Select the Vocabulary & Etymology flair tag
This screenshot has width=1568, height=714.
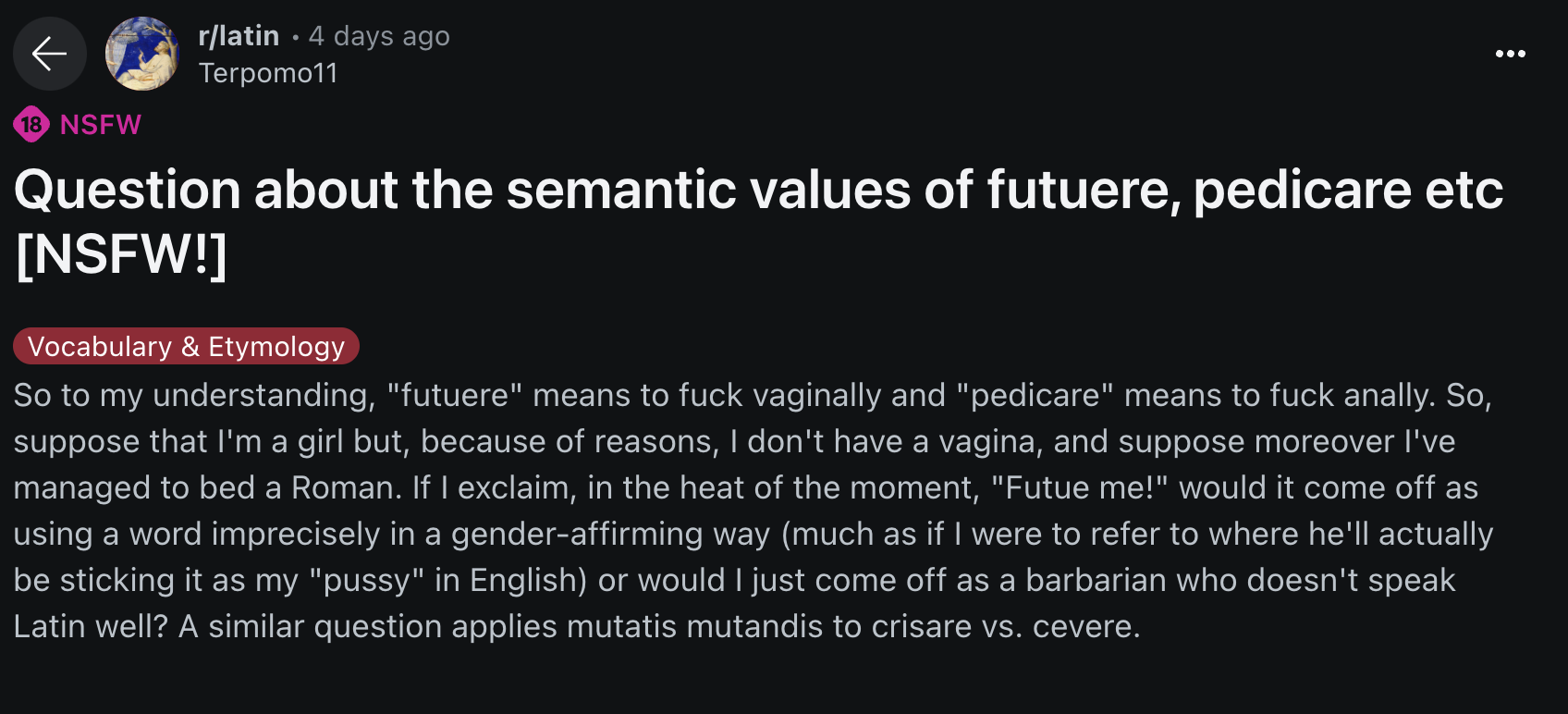click(186, 346)
